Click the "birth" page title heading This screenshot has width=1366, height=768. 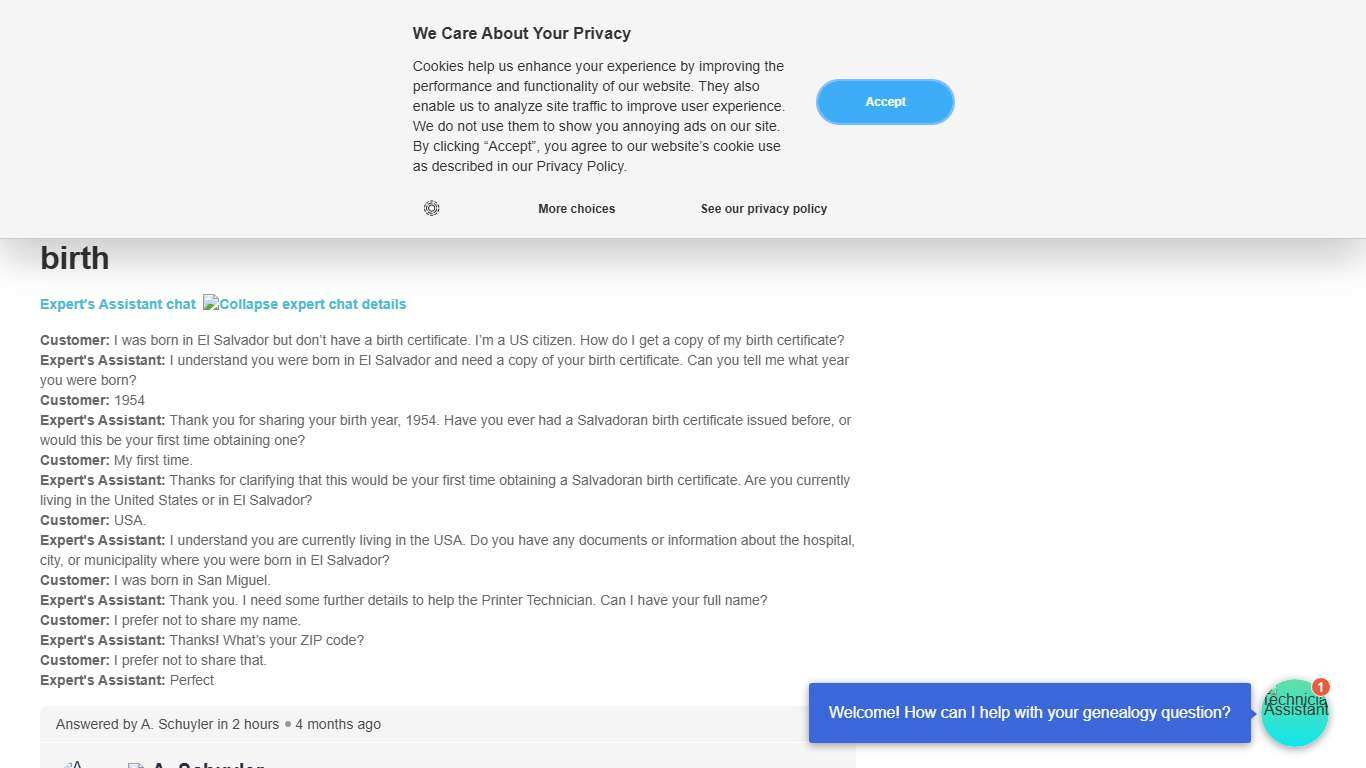[75, 258]
